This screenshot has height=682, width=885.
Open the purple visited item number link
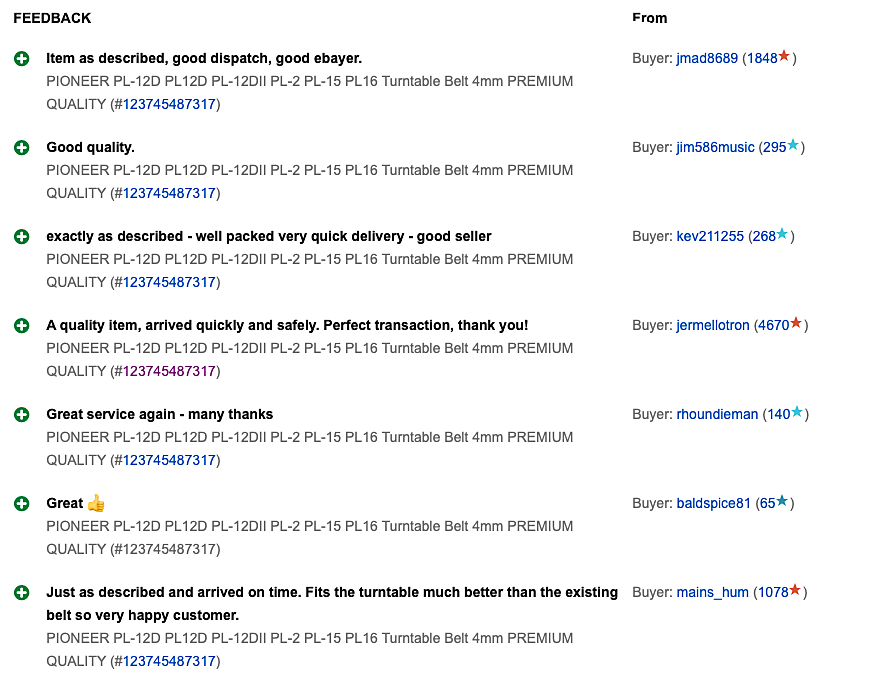coord(169,371)
